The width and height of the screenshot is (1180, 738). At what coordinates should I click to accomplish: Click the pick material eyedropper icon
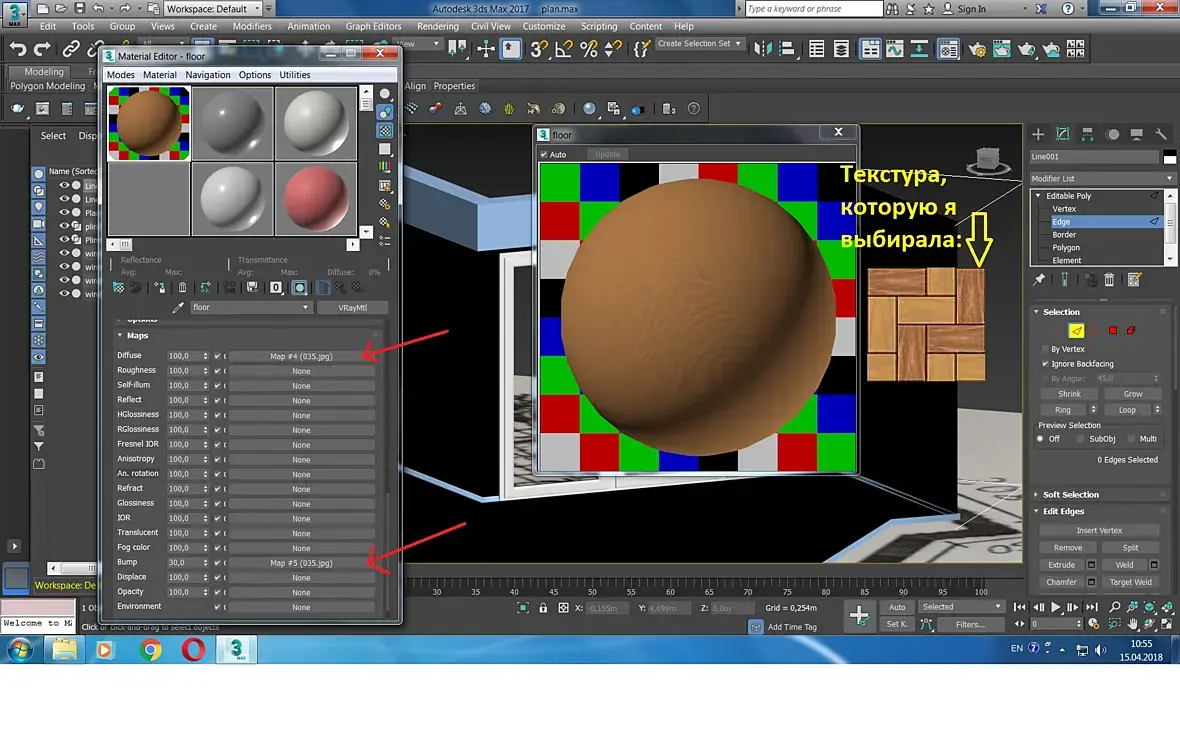pyautogui.click(x=179, y=308)
